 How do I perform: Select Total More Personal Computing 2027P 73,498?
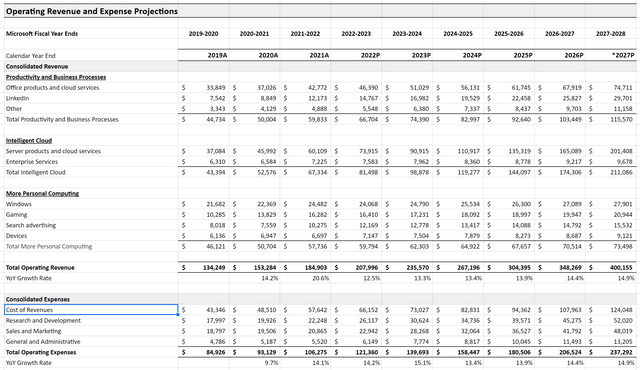(623, 247)
